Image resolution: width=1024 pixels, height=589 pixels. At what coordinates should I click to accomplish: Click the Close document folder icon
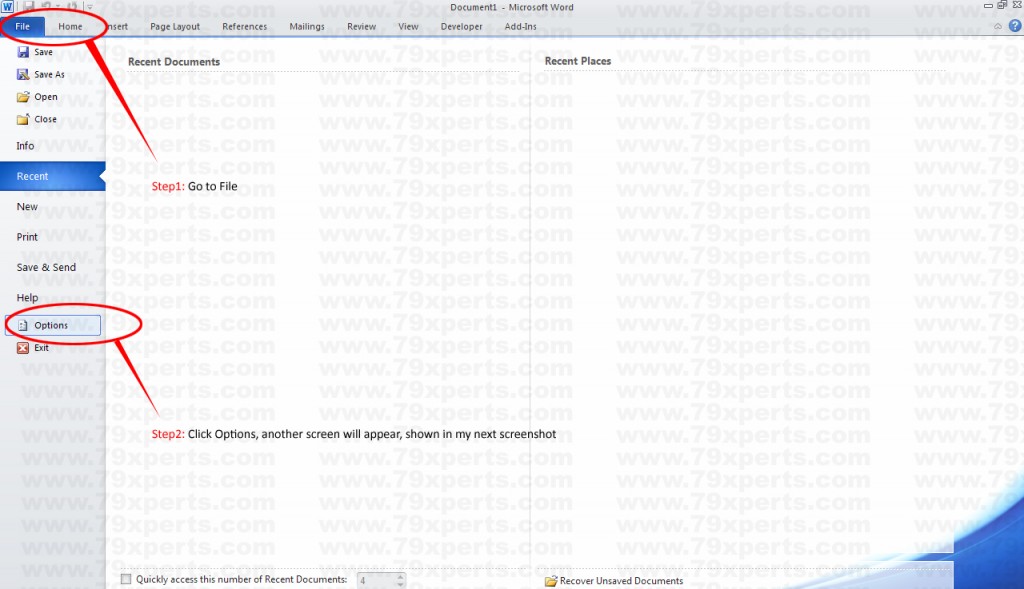point(23,119)
